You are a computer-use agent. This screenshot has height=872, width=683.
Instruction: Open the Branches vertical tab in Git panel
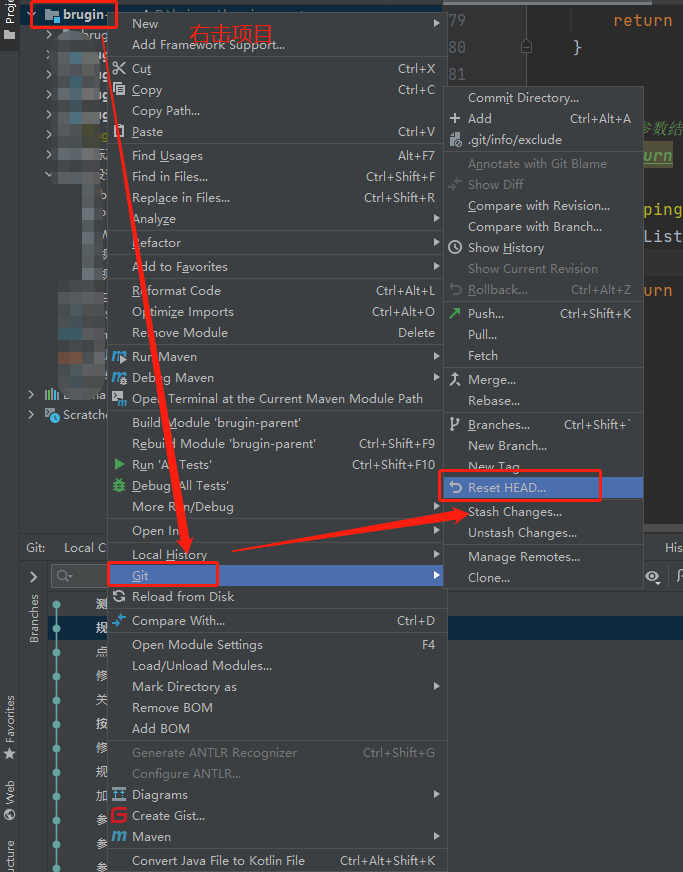point(34,618)
